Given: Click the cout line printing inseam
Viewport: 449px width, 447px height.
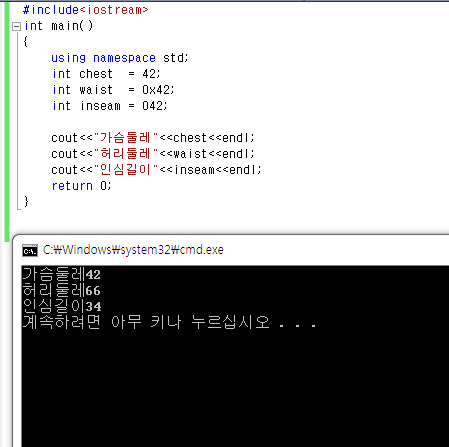Looking at the screenshot, I should [x=156, y=170].
